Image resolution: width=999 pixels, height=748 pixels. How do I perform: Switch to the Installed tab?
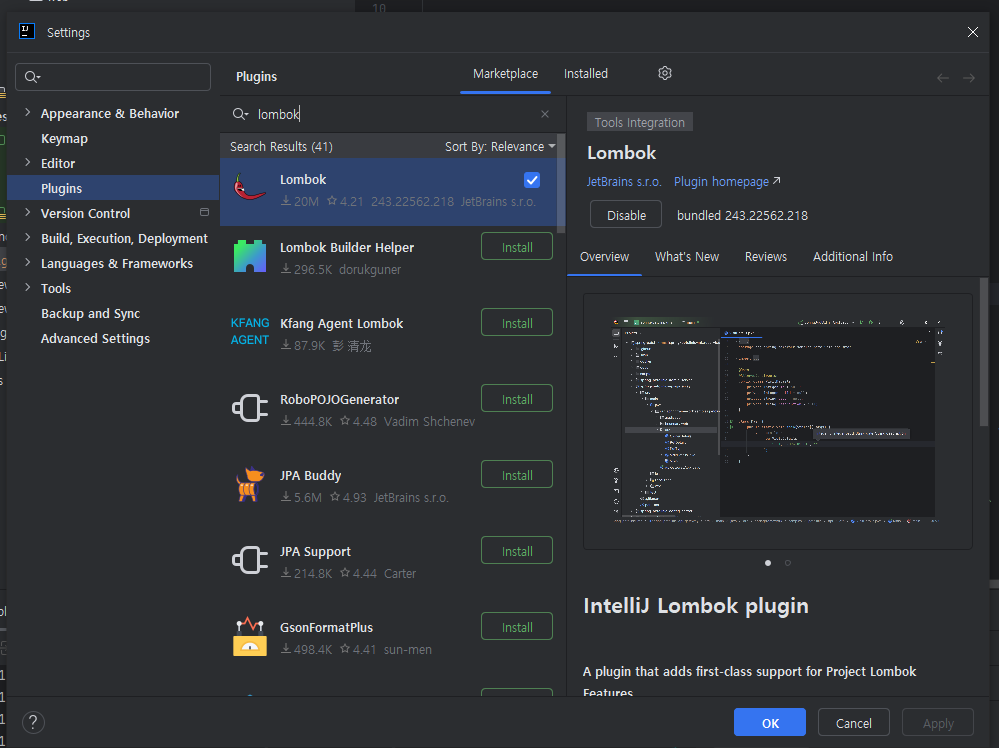point(586,74)
